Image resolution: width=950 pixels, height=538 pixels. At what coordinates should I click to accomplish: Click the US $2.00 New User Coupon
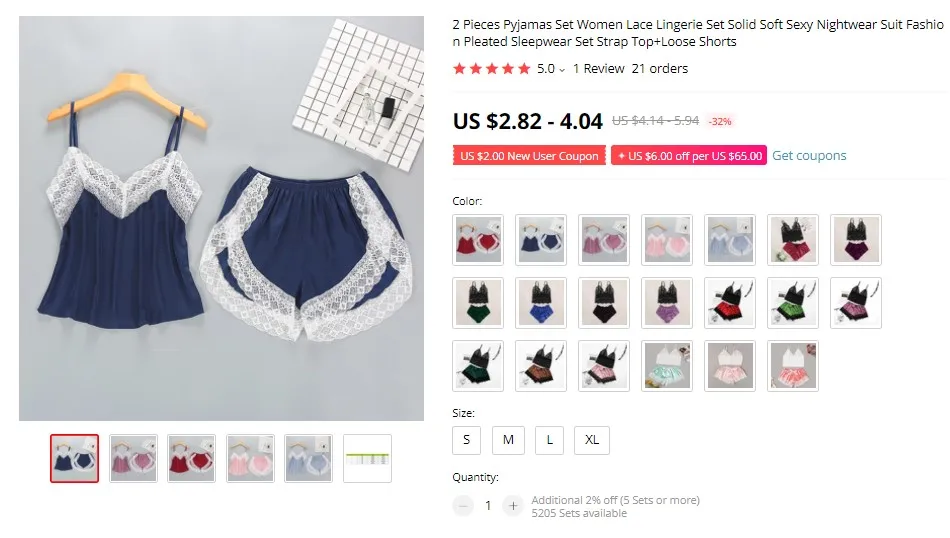point(529,156)
